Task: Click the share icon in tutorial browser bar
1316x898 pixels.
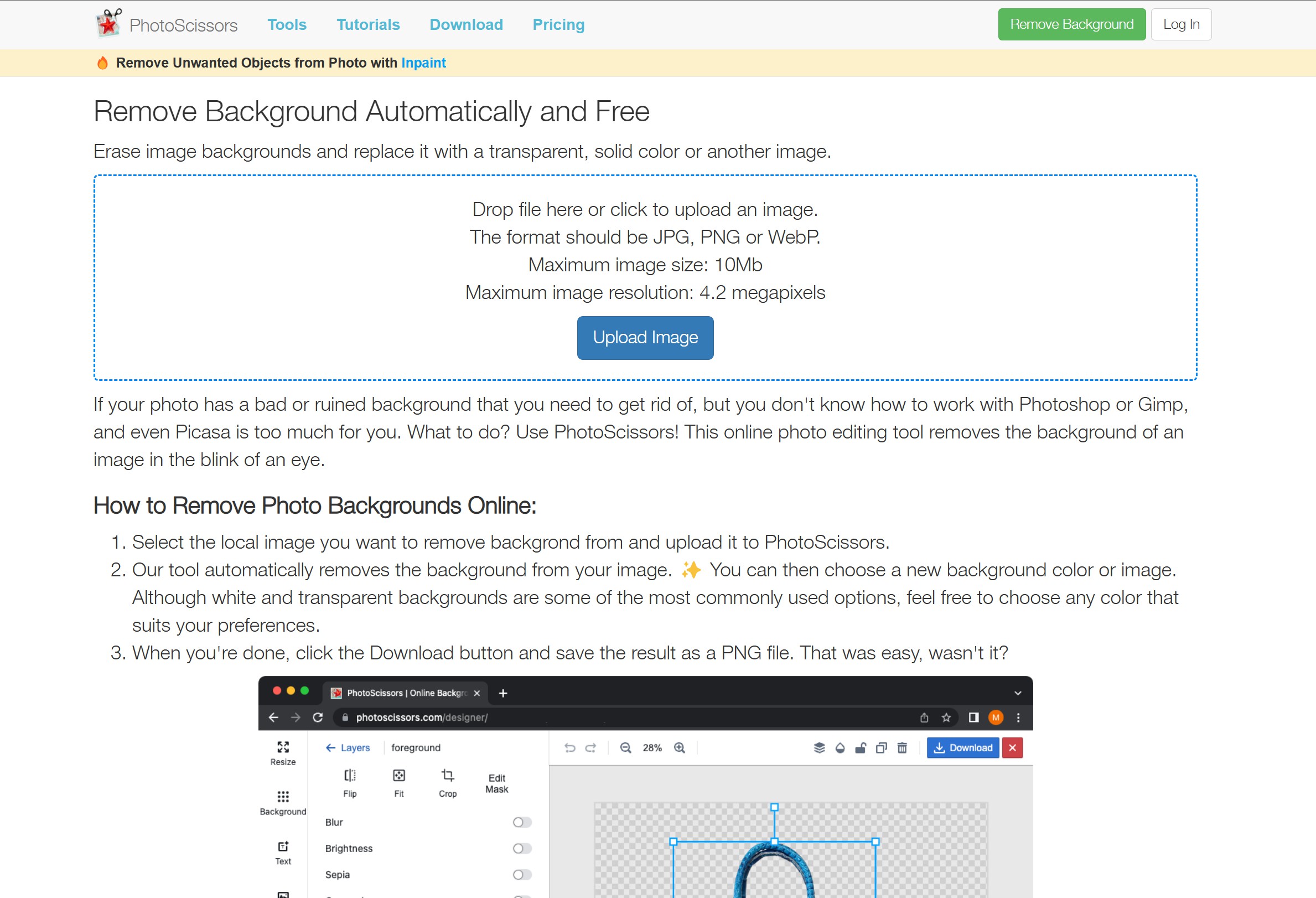Action: [x=924, y=718]
